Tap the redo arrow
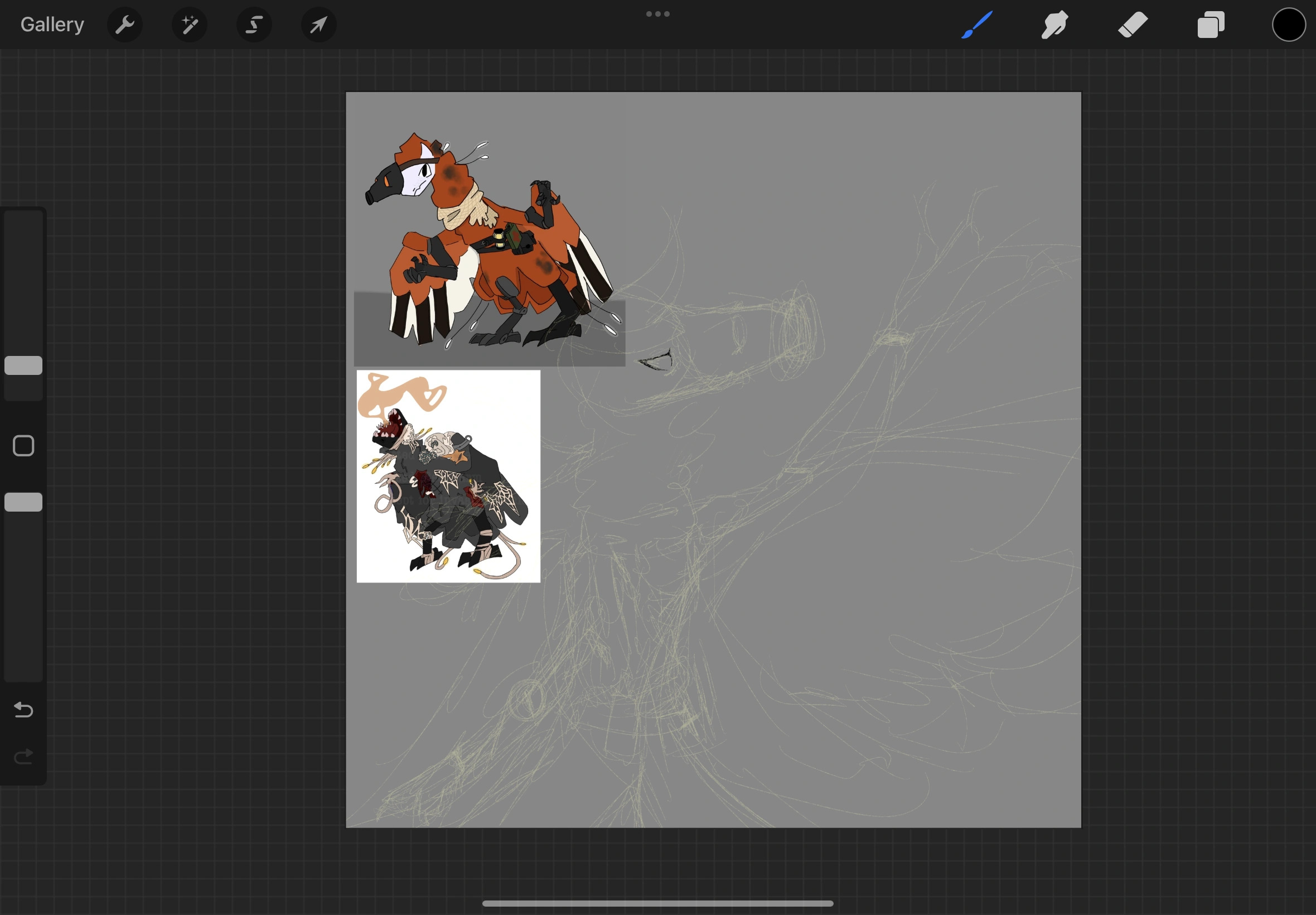Viewport: 1316px width, 915px height. point(23,757)
